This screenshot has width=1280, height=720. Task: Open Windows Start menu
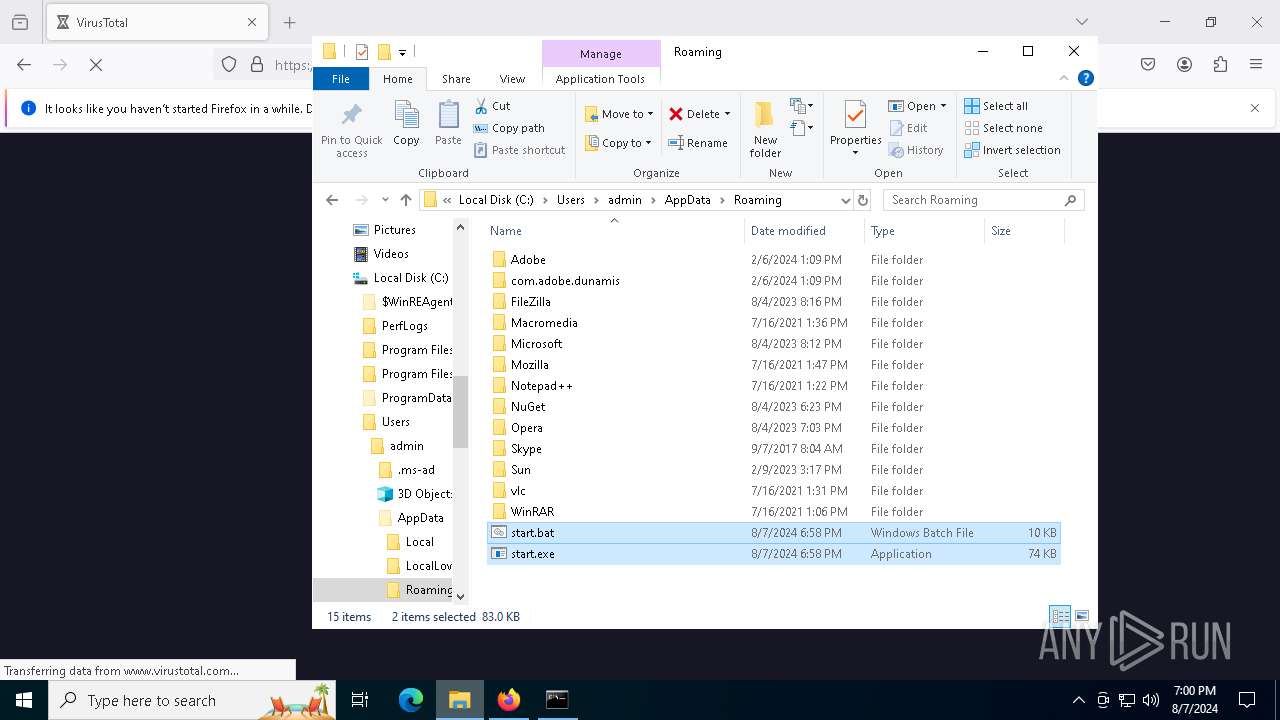coord(24,700)
